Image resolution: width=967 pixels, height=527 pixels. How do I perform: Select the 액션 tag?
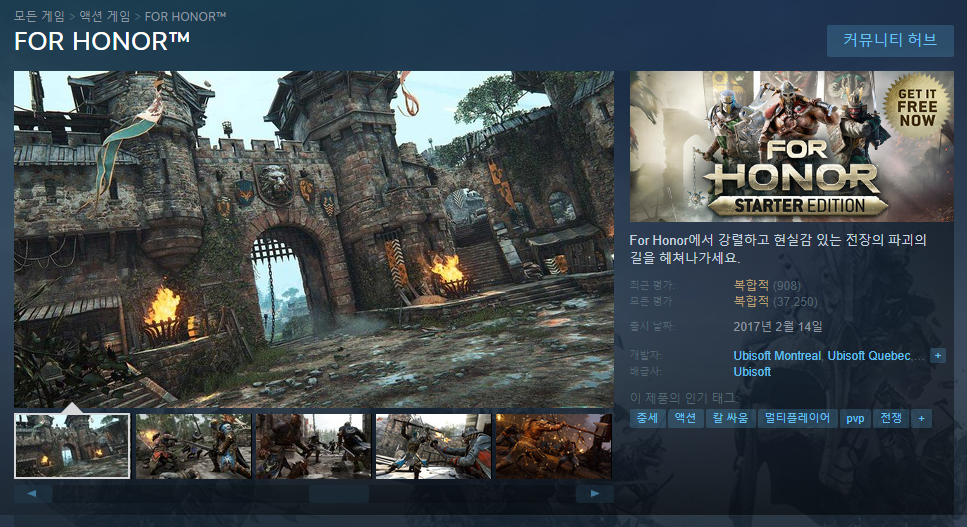tap(685, 418)
